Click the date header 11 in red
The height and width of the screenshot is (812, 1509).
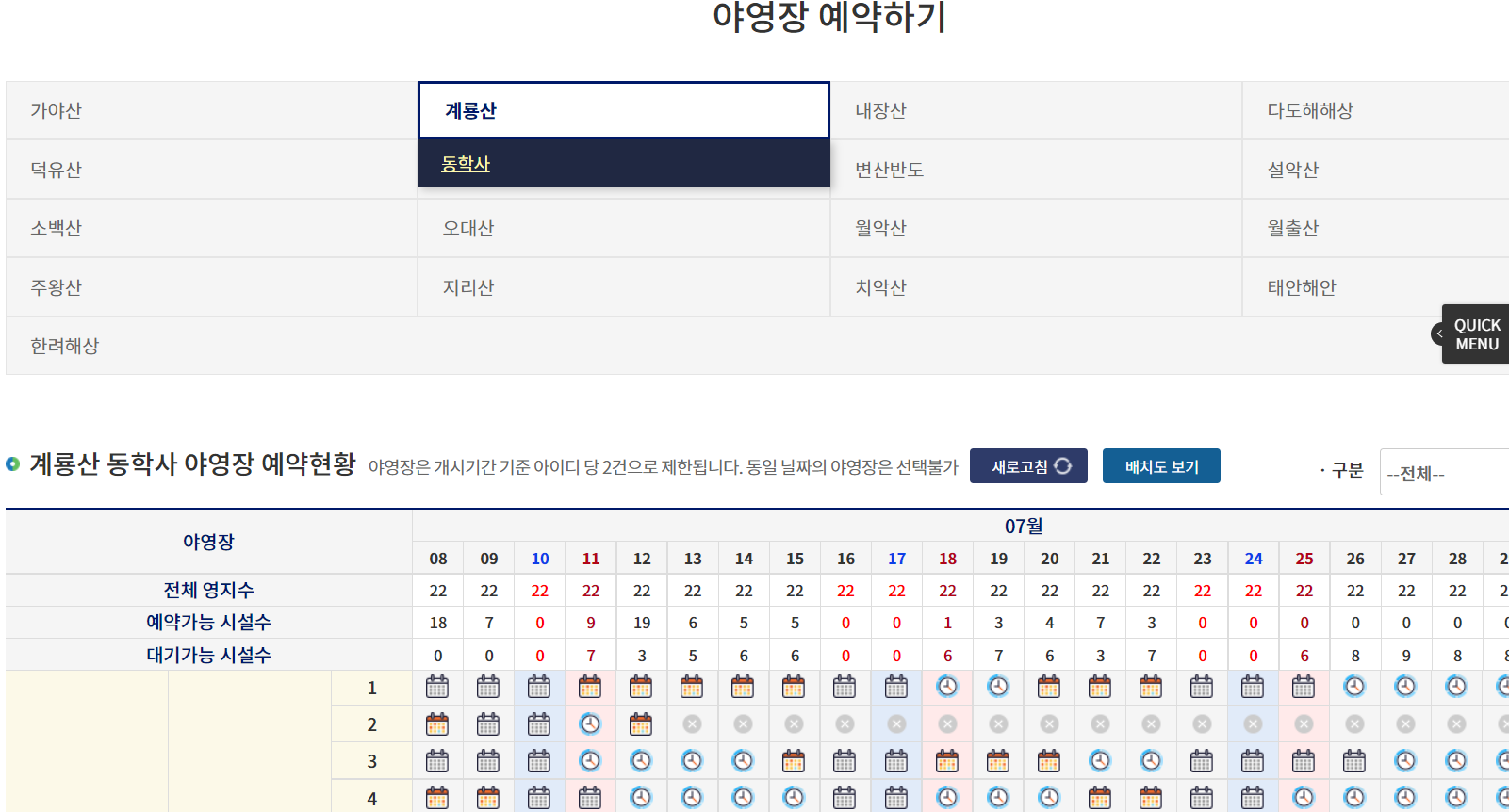click(x=591, y=559)
